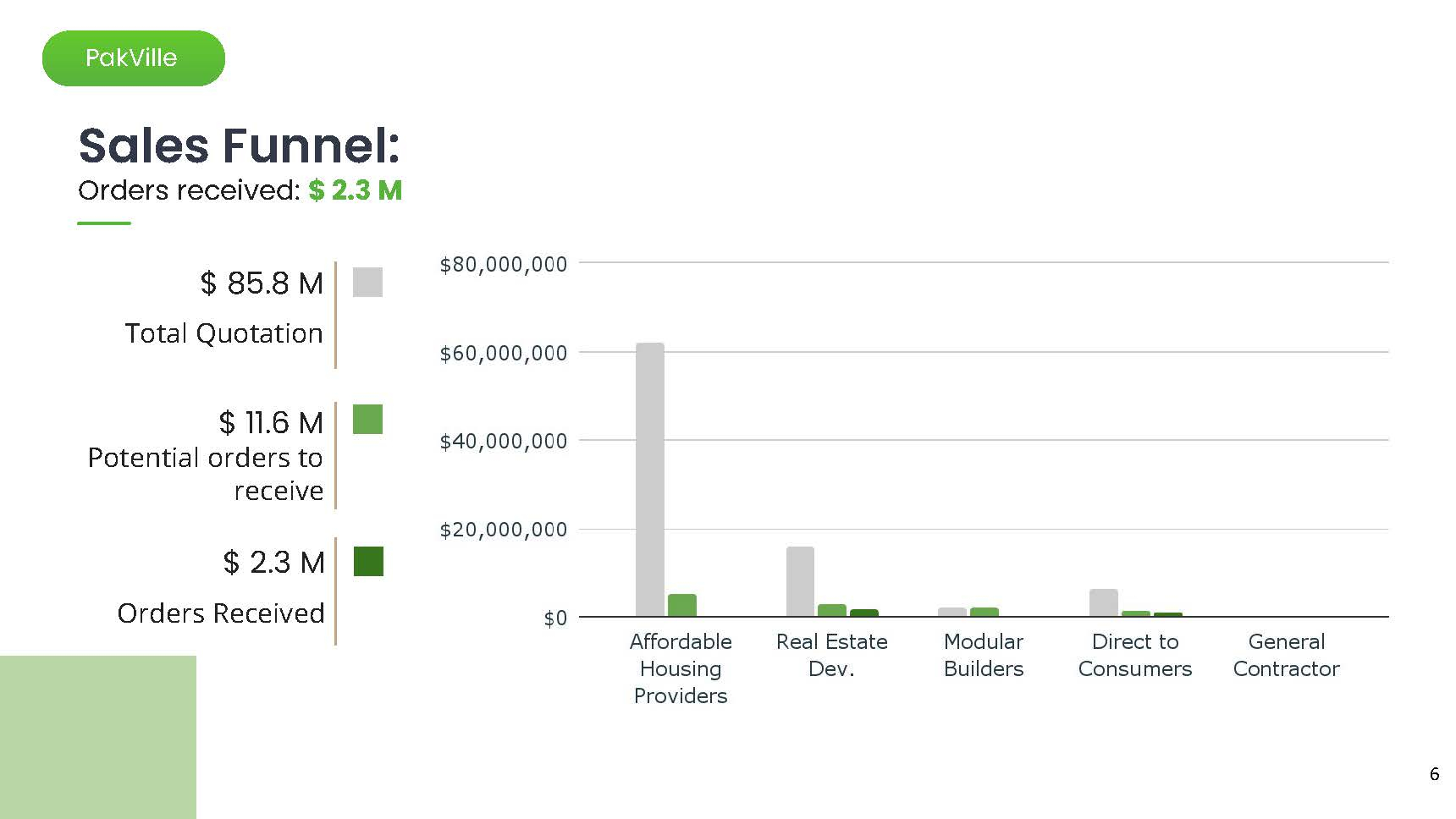1456x819 pixels.
Task: Click the gray Direct to Consumers bar
Action: point(1103,602)
